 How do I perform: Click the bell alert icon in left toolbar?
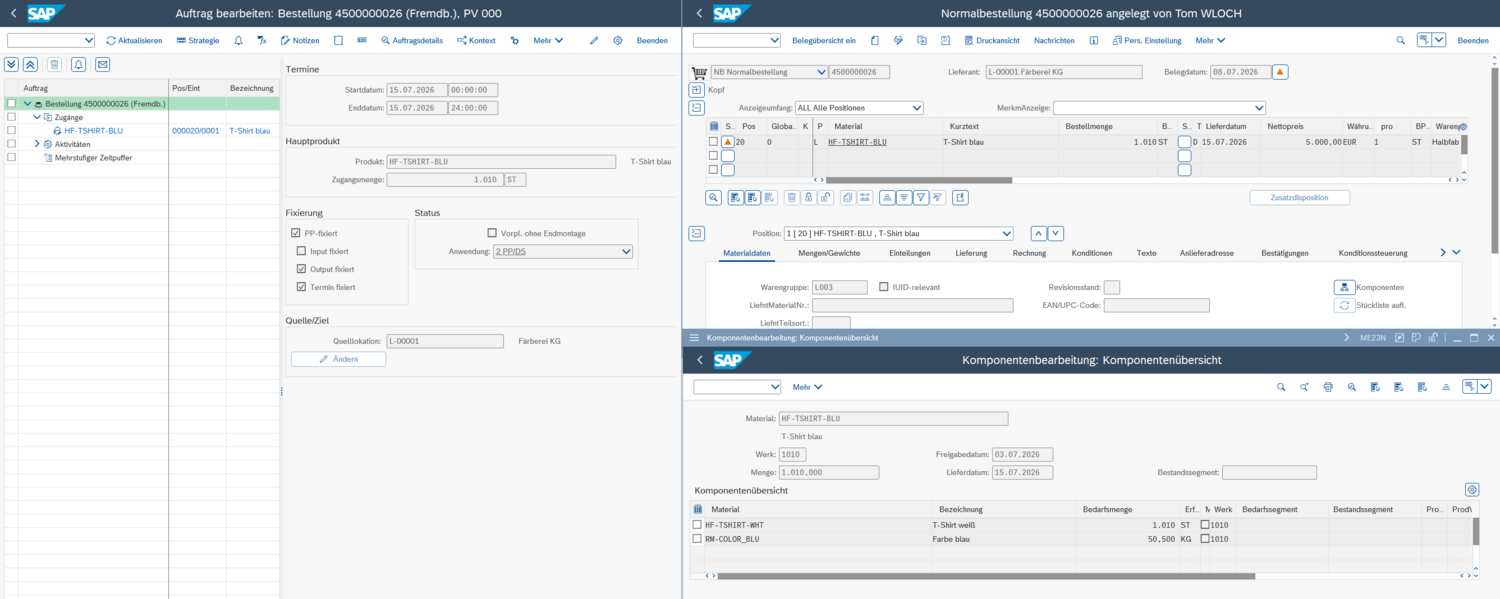point(238,40)
